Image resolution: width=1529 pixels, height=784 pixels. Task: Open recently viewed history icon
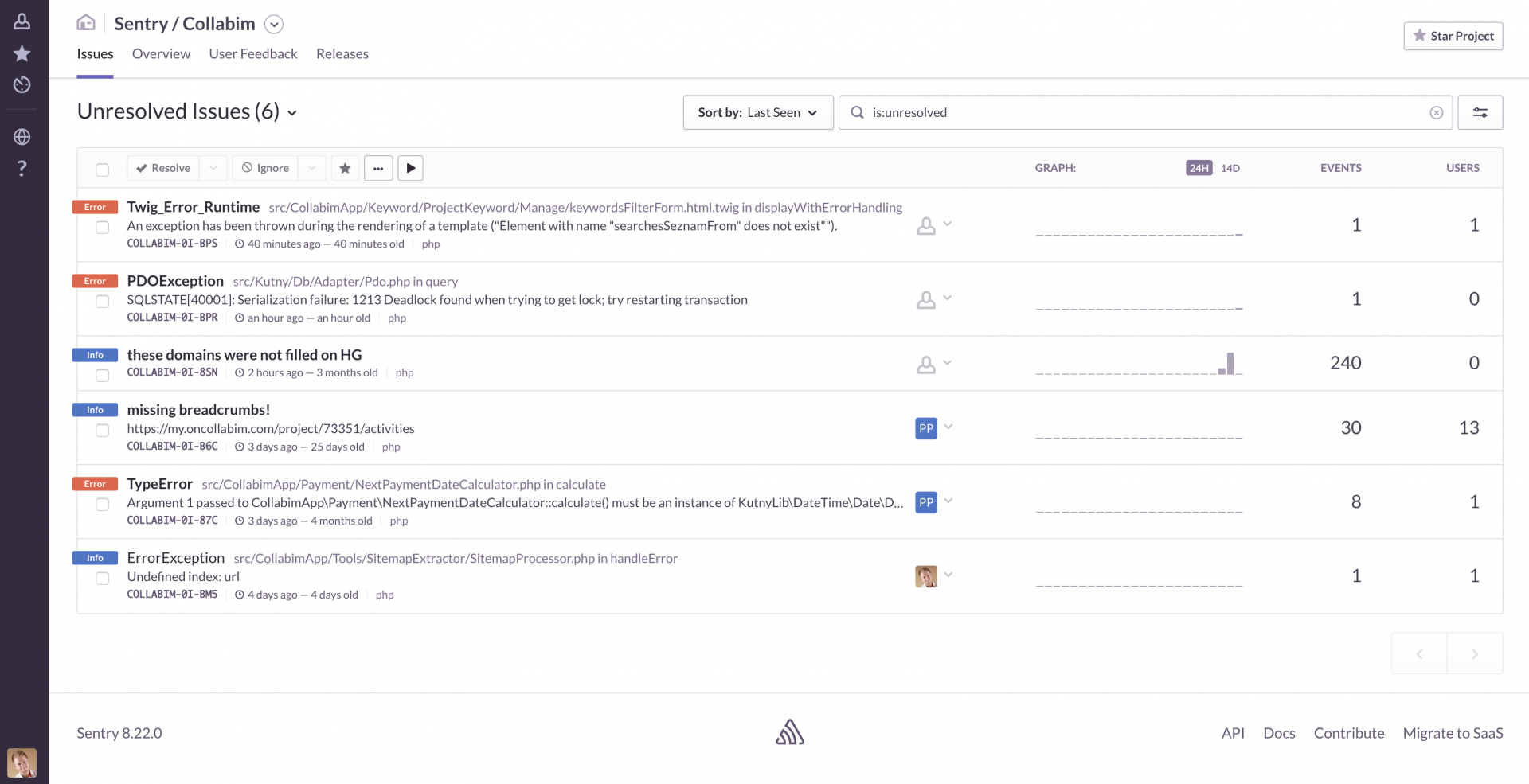pyautogui.click(x=22, y=84)
